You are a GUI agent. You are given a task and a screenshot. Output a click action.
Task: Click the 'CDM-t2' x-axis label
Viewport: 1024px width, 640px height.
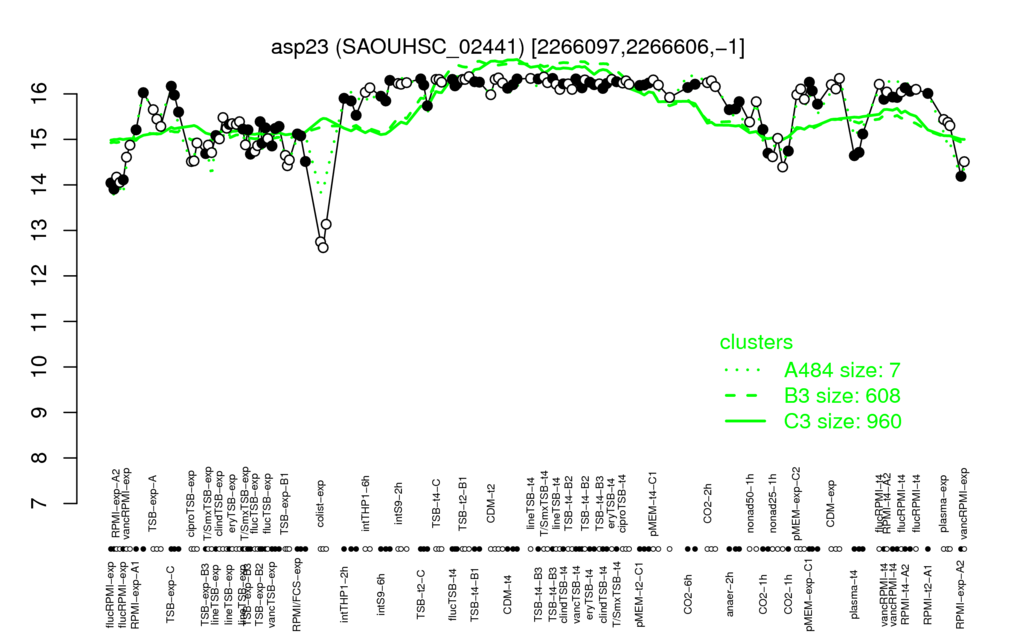[491, 504]
